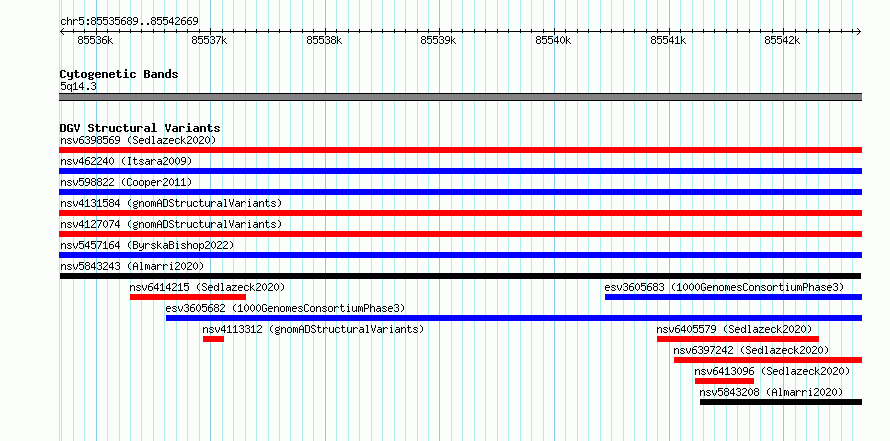Image resolution: width=890 pixels, height=441 pixels.
Task: Click the 85541k ruler tick label
Action: pos(668,40)
